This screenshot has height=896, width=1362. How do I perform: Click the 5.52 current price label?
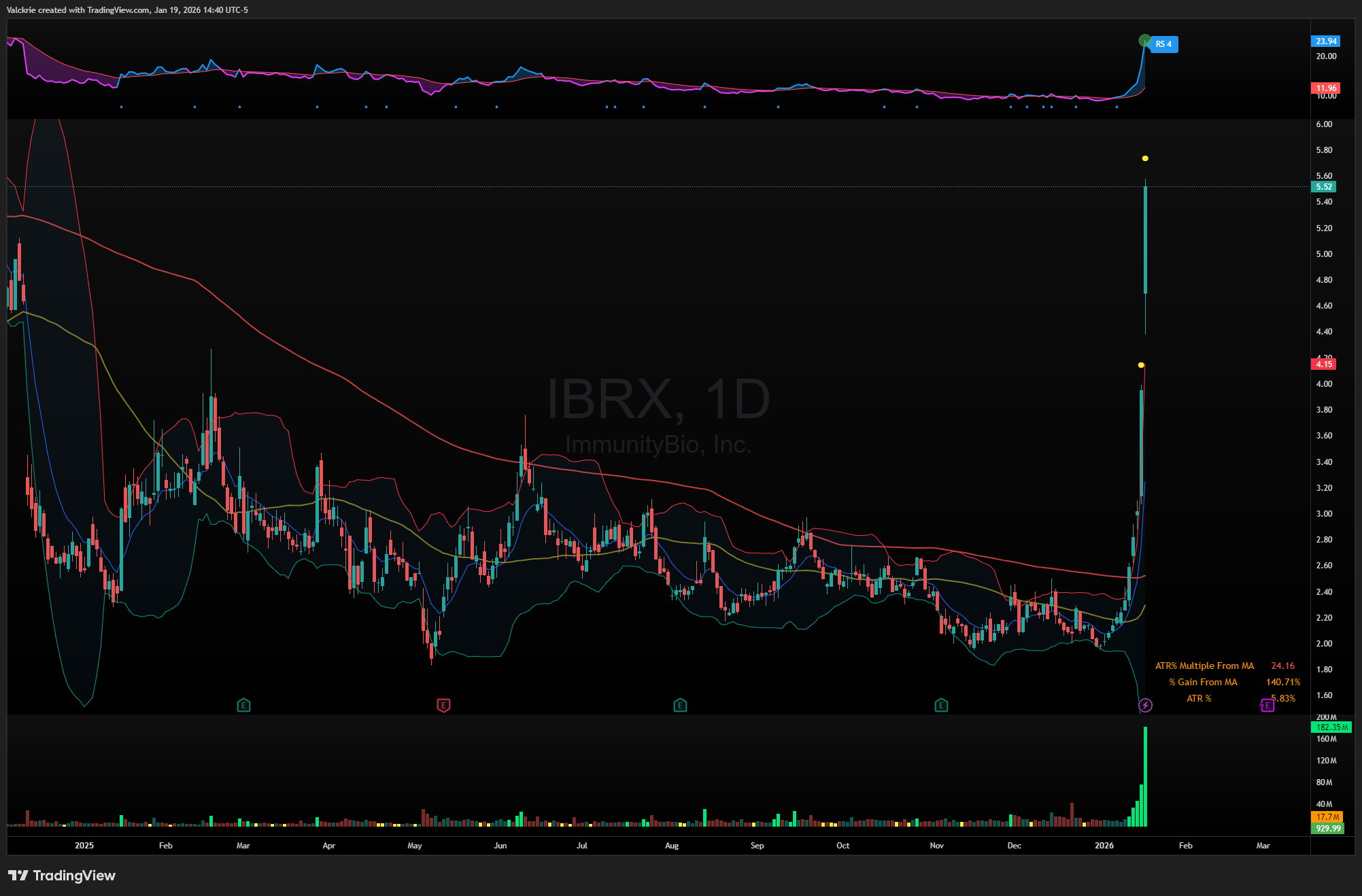click(x=1323, y=187)
